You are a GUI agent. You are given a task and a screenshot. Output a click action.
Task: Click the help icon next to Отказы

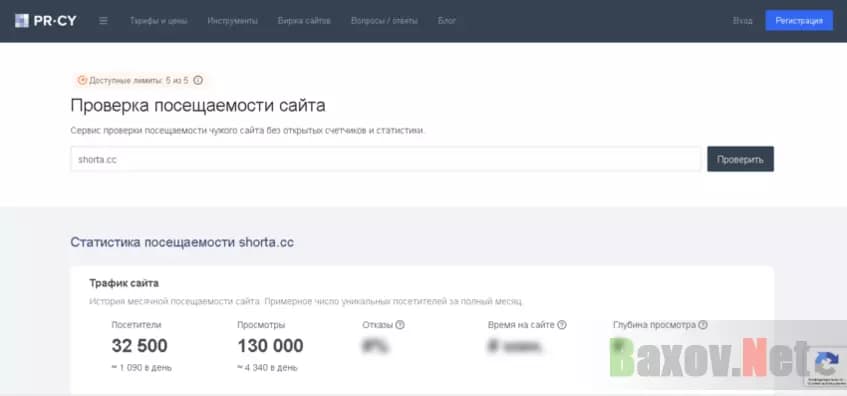point(400,325)
